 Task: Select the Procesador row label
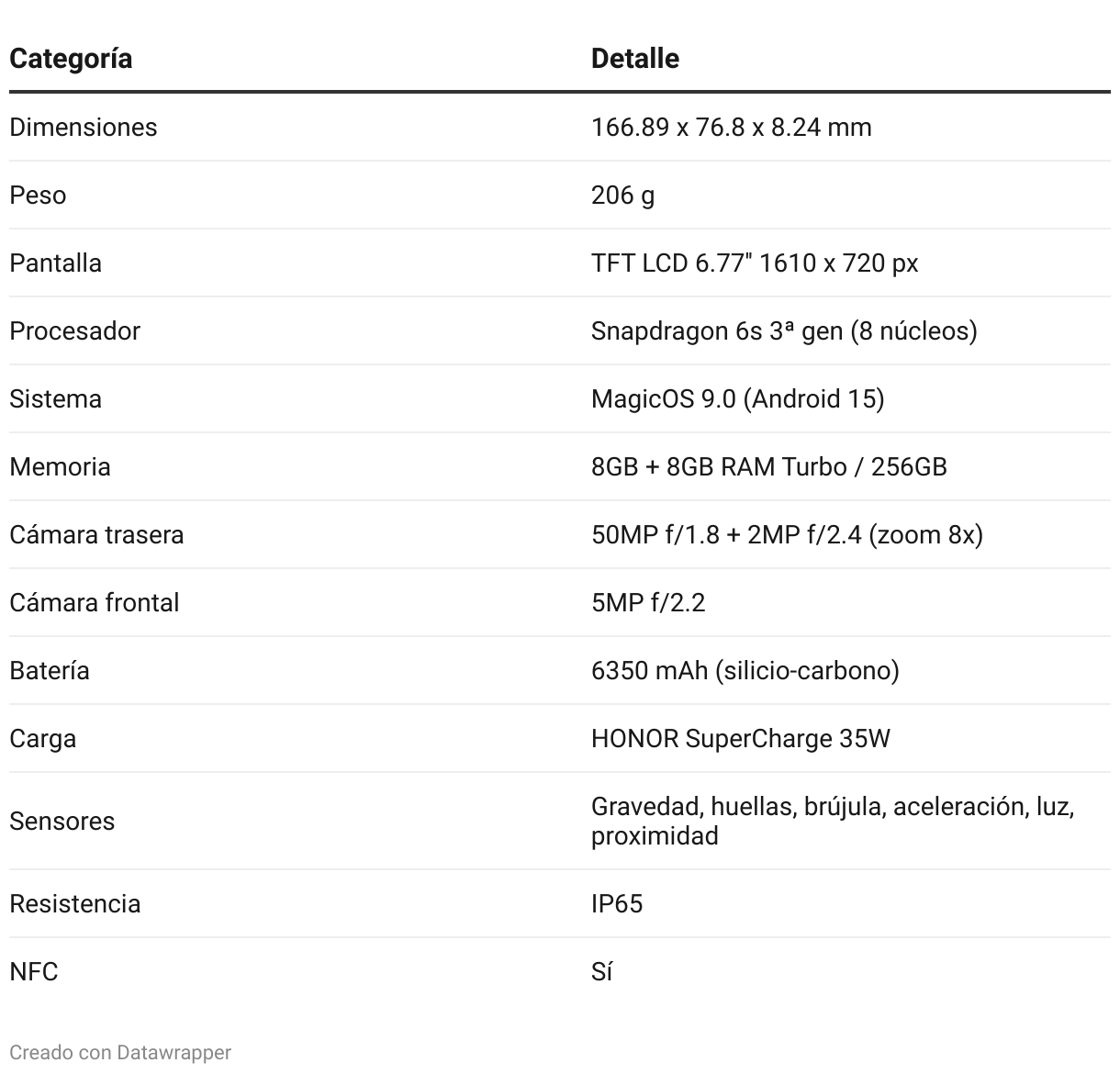tap(75, 330)
